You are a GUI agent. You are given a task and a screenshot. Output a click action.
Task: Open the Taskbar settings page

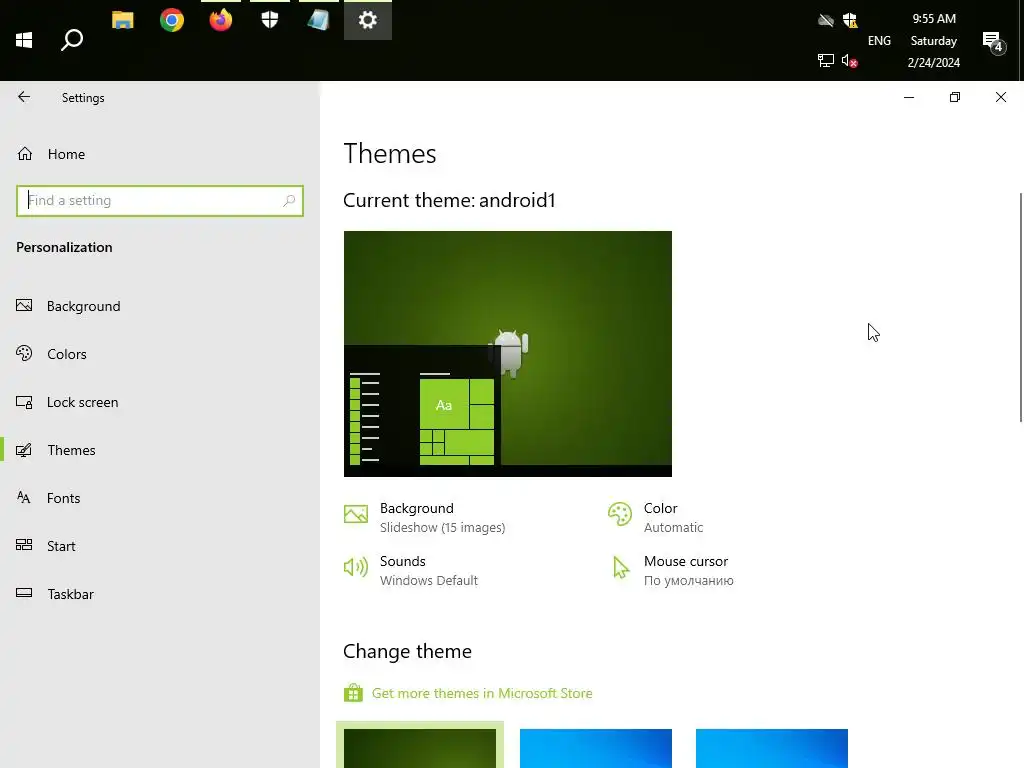(160, 594)
